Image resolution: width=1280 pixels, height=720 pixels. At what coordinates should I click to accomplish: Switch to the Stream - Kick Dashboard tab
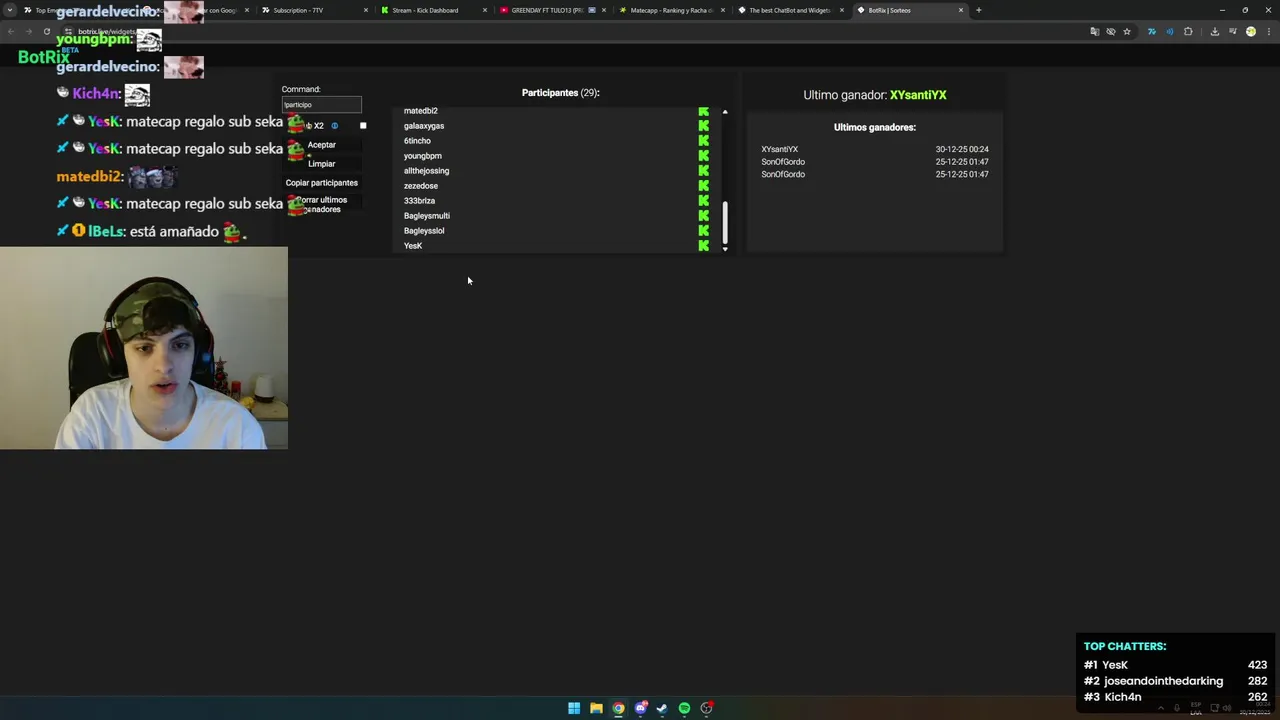(434, 10)
